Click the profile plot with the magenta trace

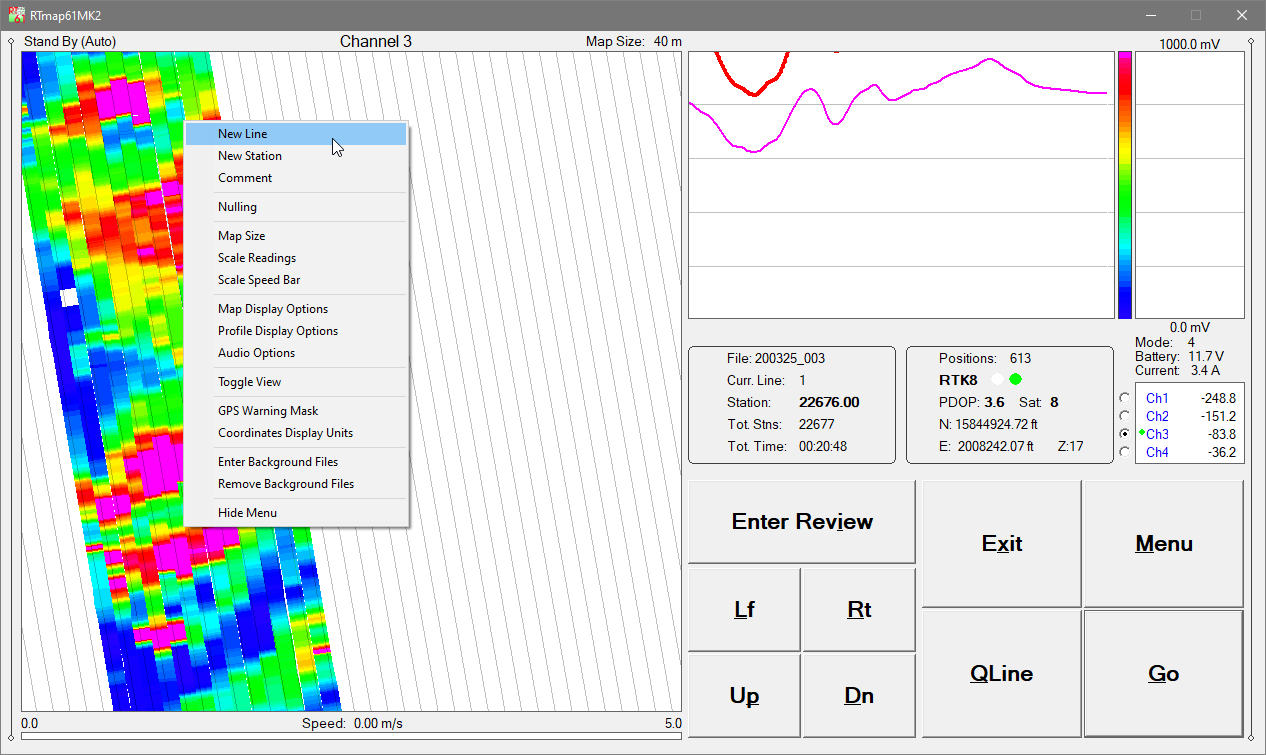[901, 185]
